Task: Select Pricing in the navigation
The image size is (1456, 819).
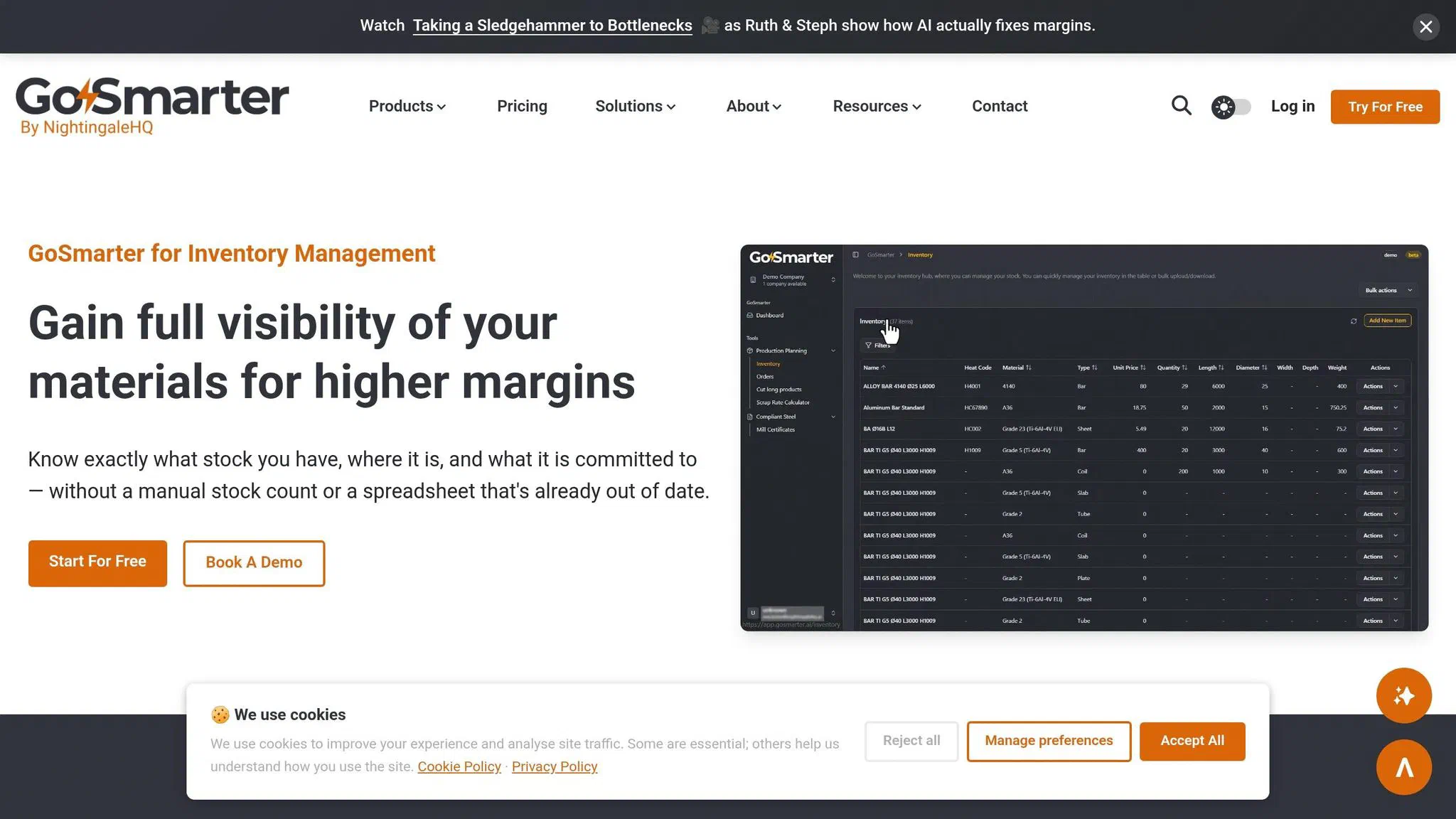Action: 522,106
